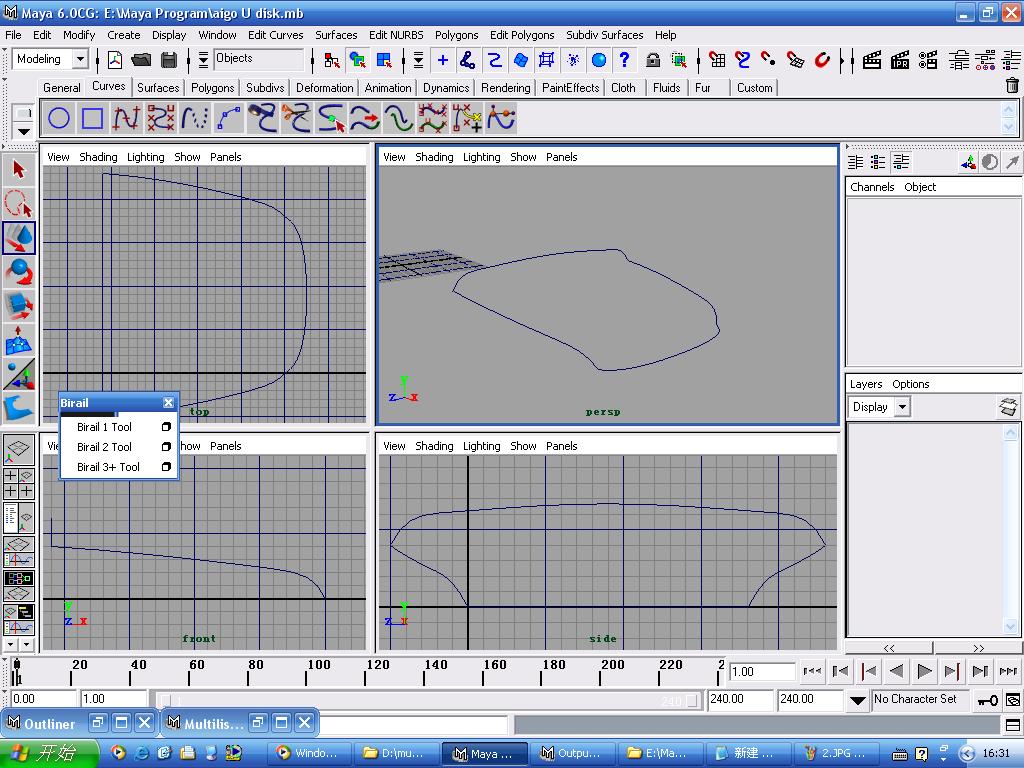The image size is (1024, 768).
Task: Activate the Move tool in the toolbox
Action: point(19,238)
